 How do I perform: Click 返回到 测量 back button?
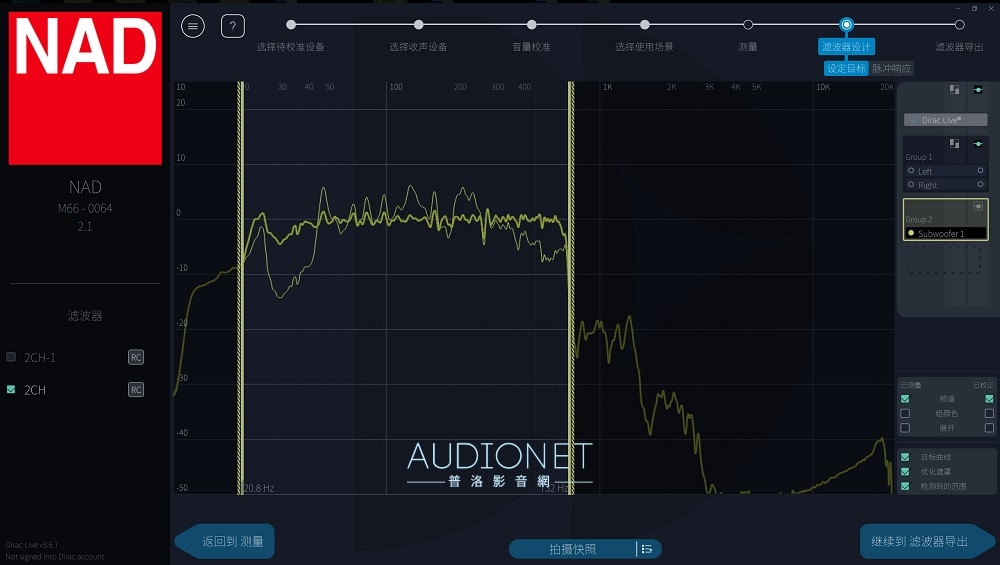point(224,541)
